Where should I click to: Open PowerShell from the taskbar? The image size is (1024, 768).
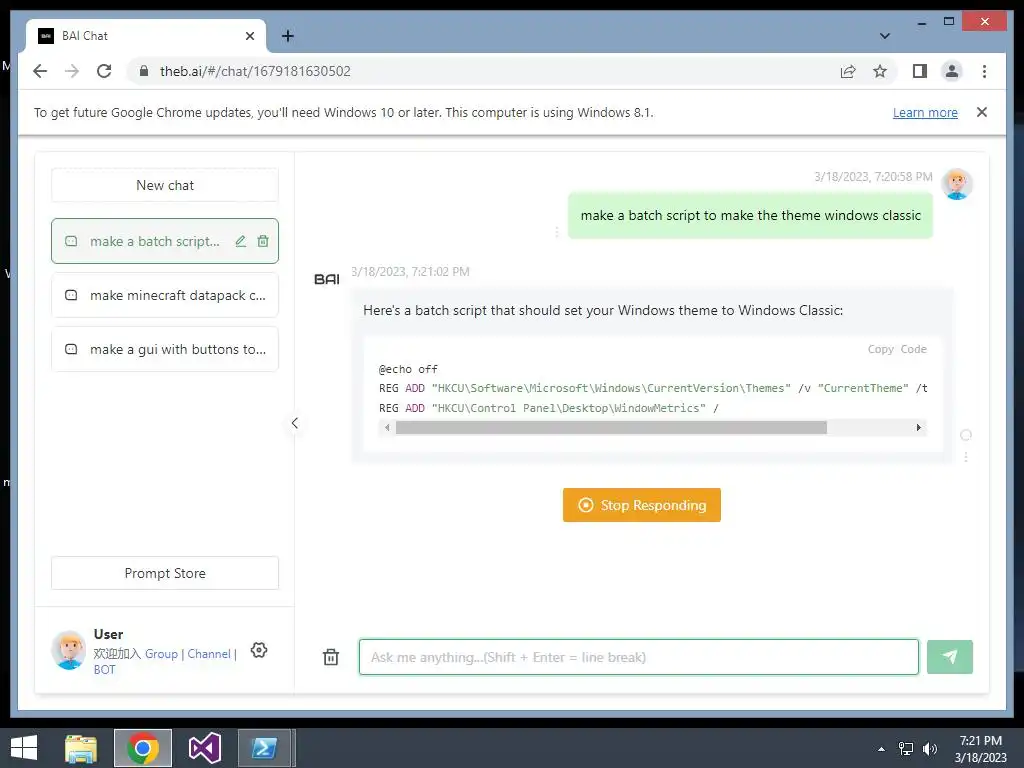point(264,748)
